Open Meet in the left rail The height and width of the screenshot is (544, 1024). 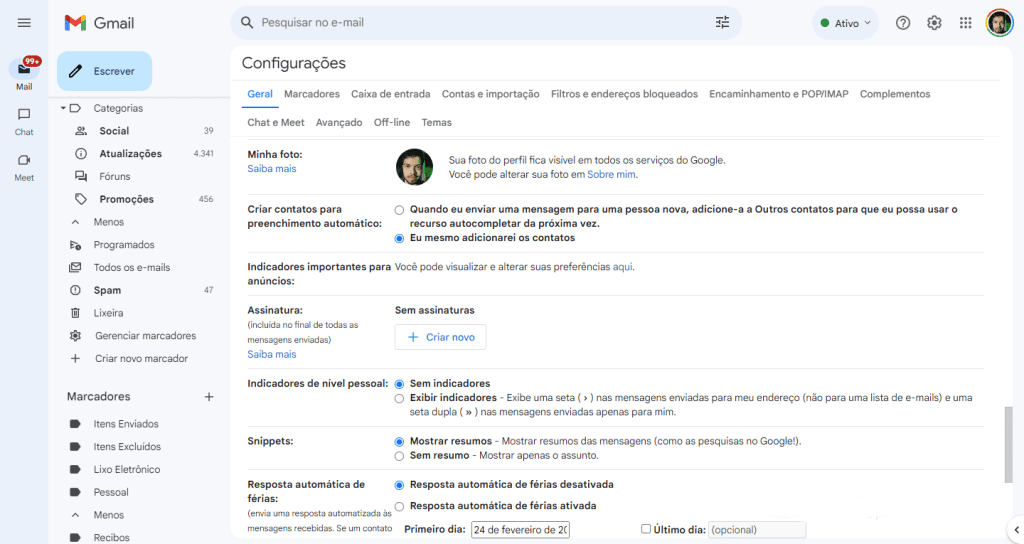pos(24,167)
